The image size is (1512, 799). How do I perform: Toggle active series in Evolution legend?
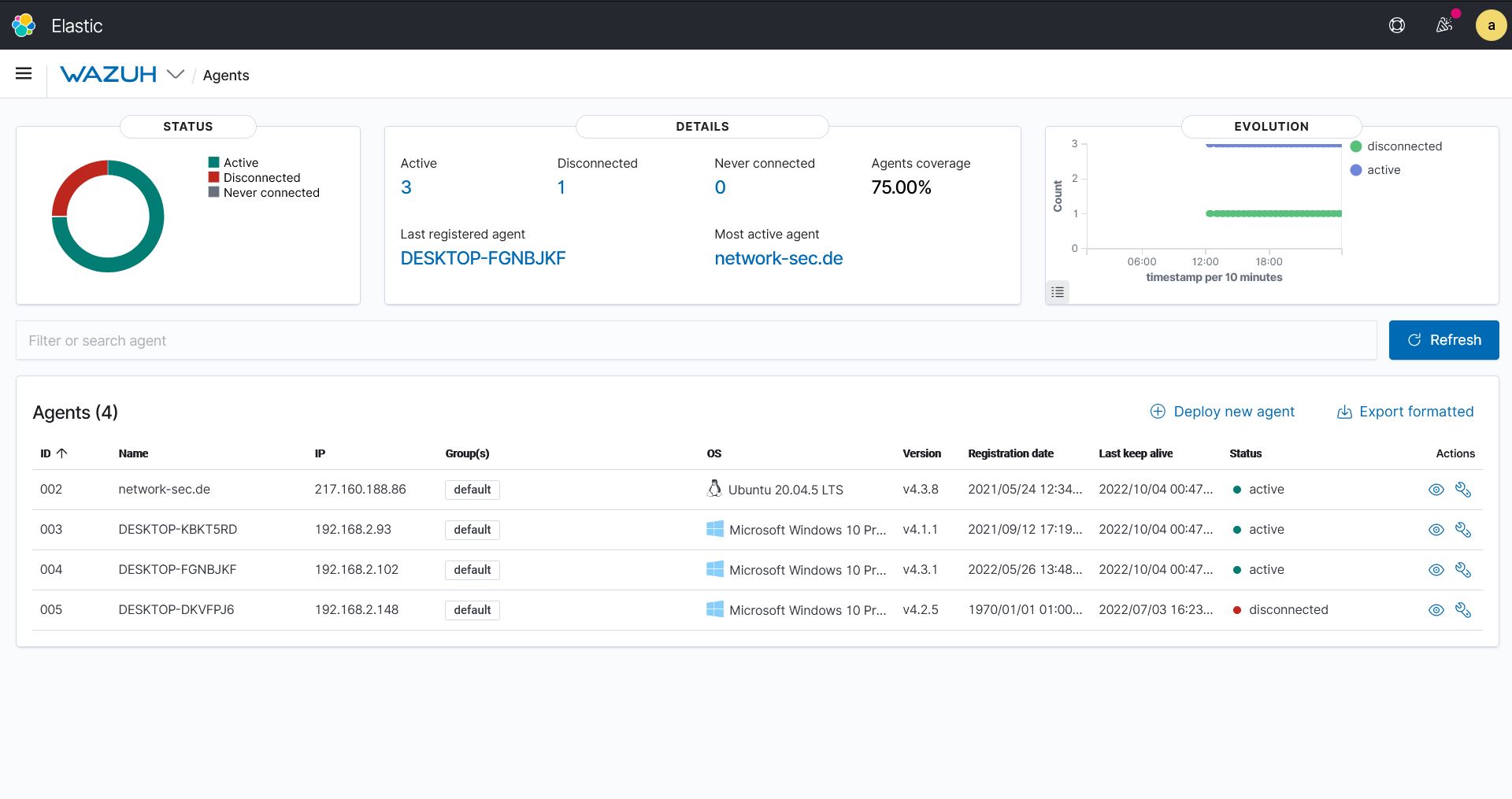pos(1375,170)
